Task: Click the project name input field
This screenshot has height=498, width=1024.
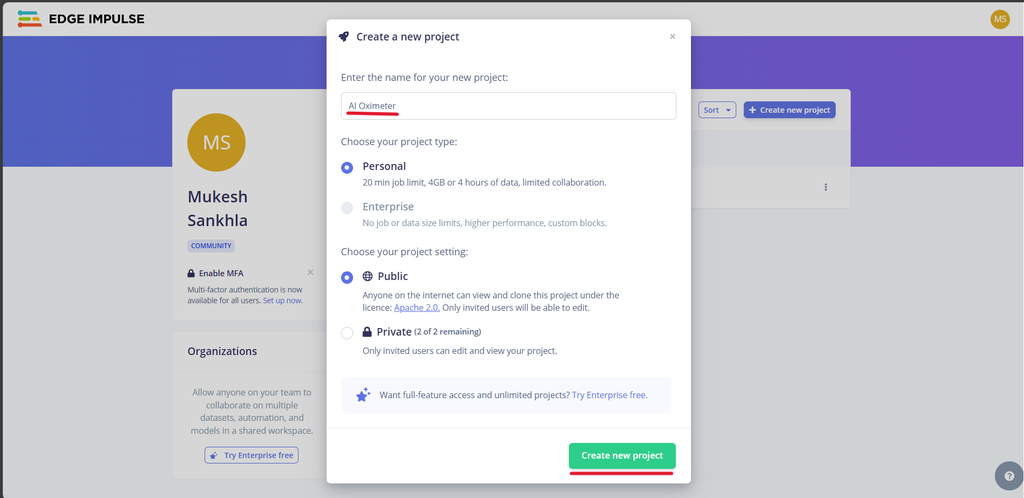Action: point(508,106)
